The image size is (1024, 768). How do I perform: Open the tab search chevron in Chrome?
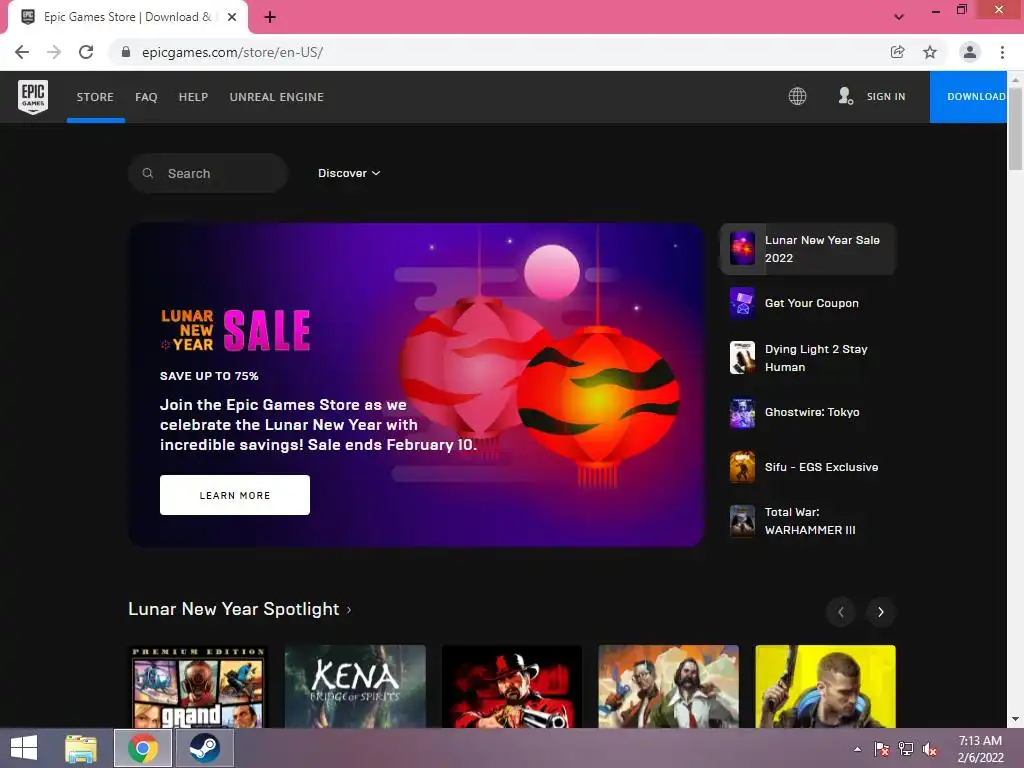[x=899, y=17]
